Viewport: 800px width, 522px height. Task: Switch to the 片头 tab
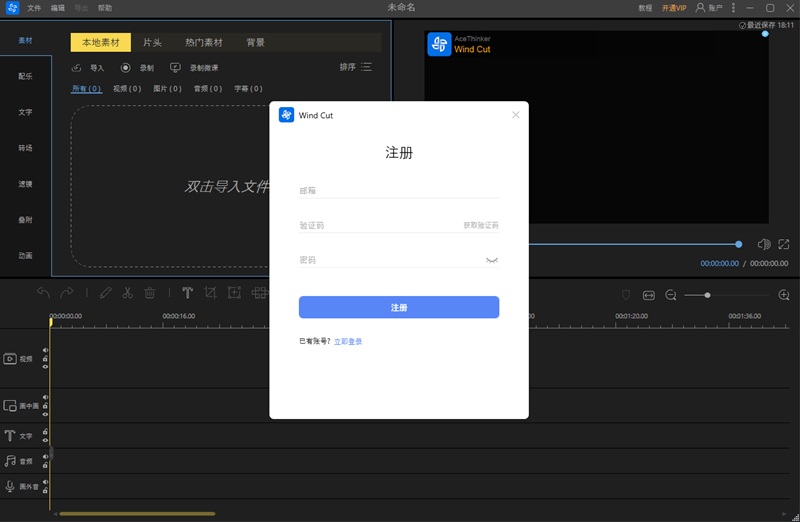[x=152, y=42]
